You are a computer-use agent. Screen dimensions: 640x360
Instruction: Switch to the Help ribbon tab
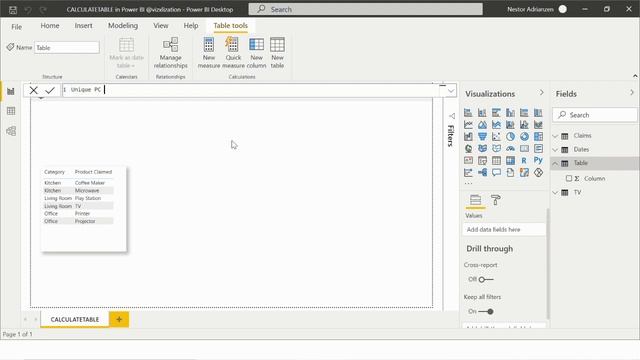click(191, 26)
